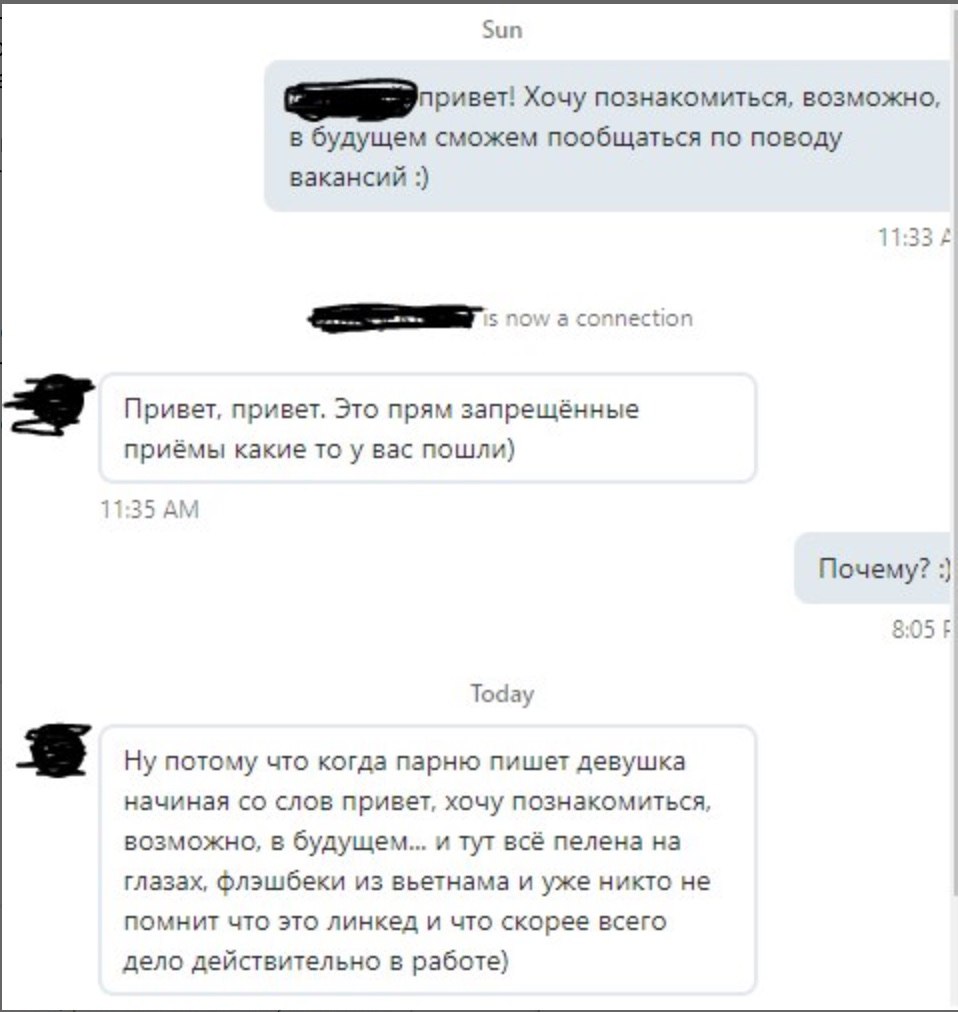Click the "Today" date separator
This screenshot has width=958, height=1012.
502,694
